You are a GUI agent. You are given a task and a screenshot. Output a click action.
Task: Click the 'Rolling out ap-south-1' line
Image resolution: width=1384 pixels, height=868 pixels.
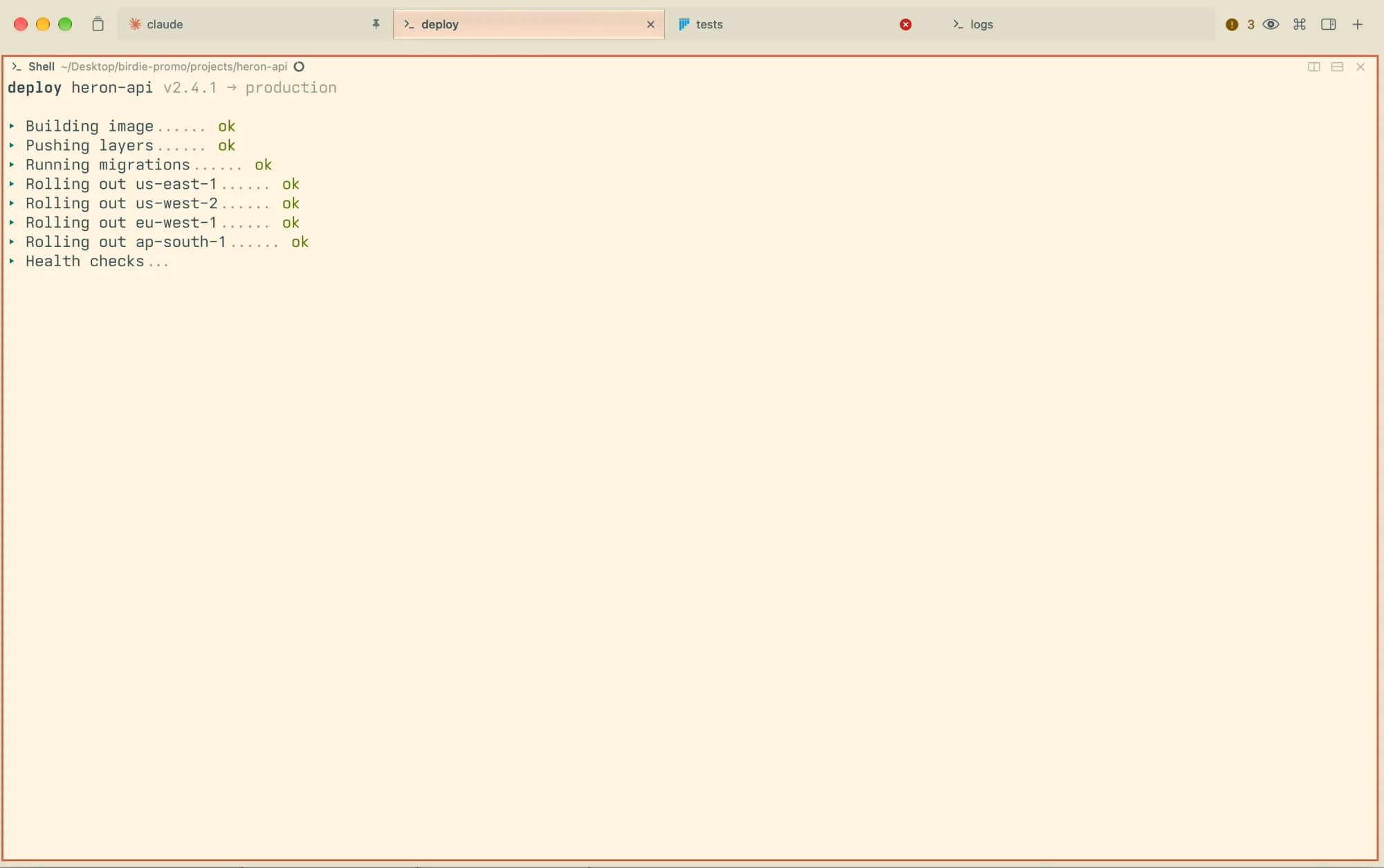tap(159, 242)
